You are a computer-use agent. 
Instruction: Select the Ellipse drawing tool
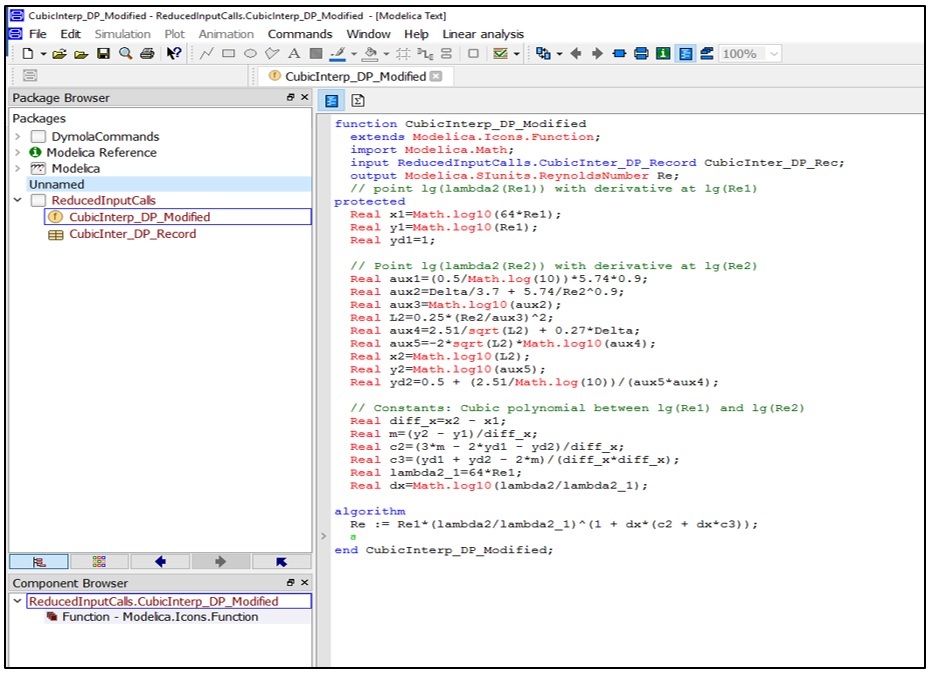pyautogui.click(x=250, y=54)
